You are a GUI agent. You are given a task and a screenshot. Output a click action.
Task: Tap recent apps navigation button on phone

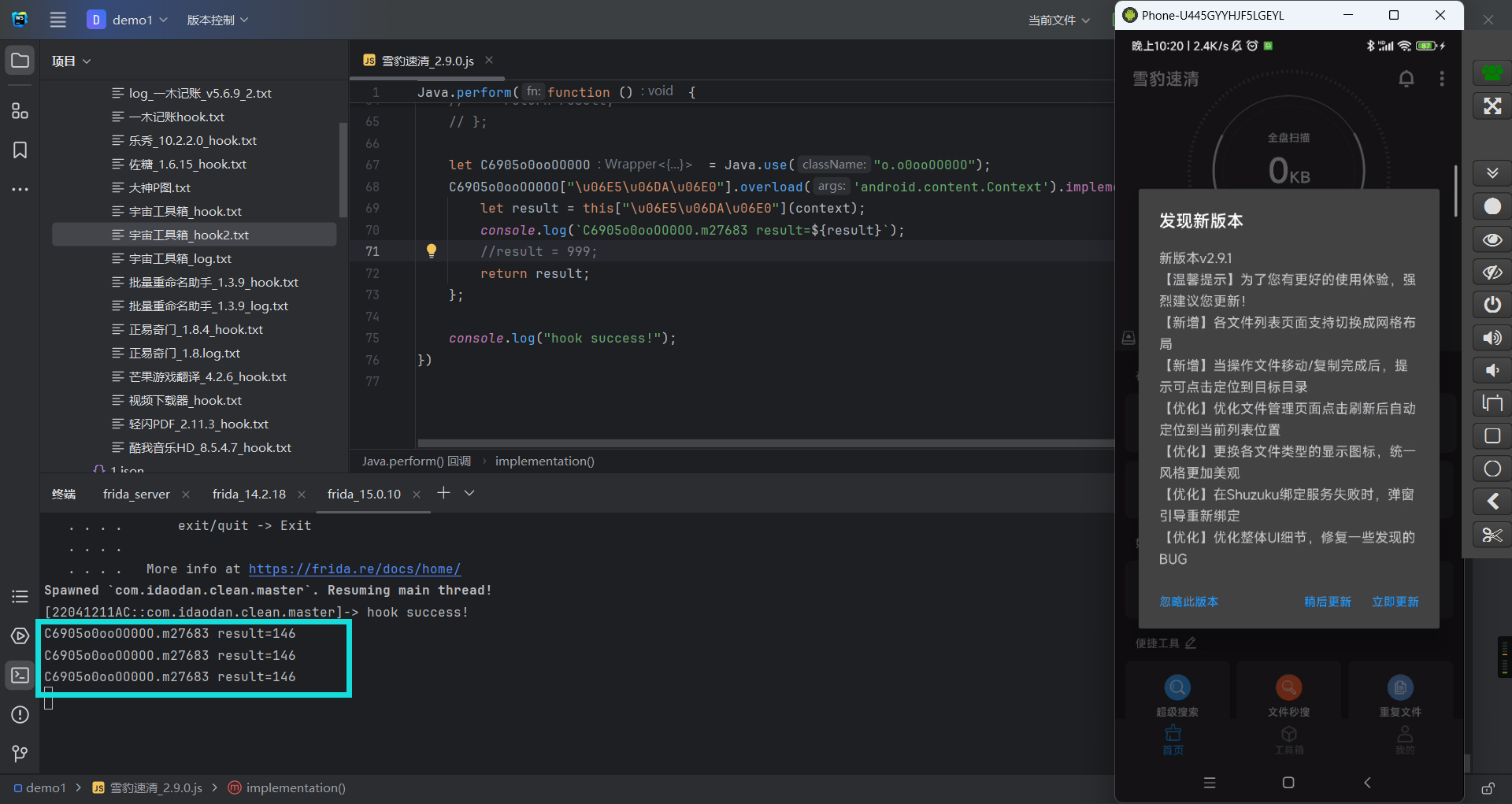pyautogui.click(x=1210, y=783)
